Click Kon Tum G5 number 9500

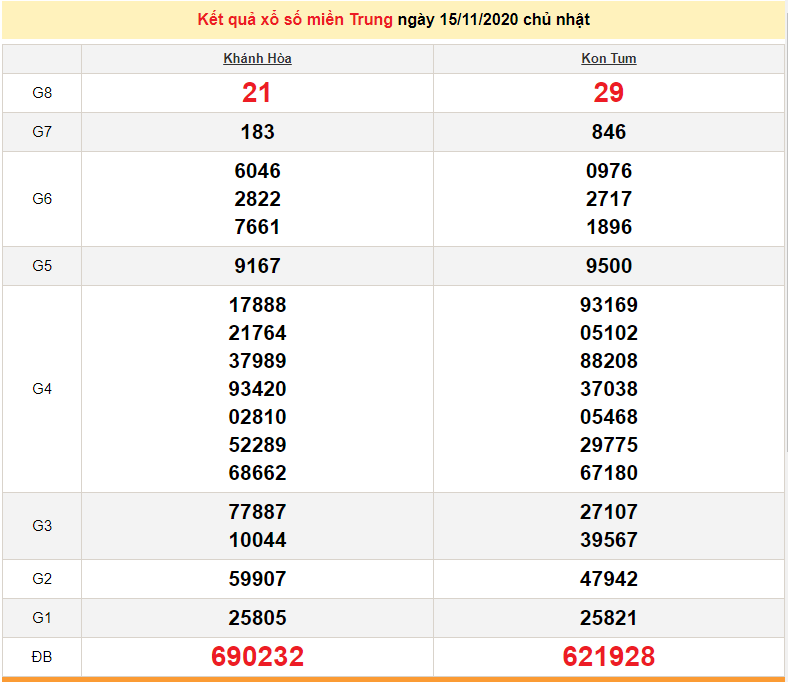tap(608, 266)
